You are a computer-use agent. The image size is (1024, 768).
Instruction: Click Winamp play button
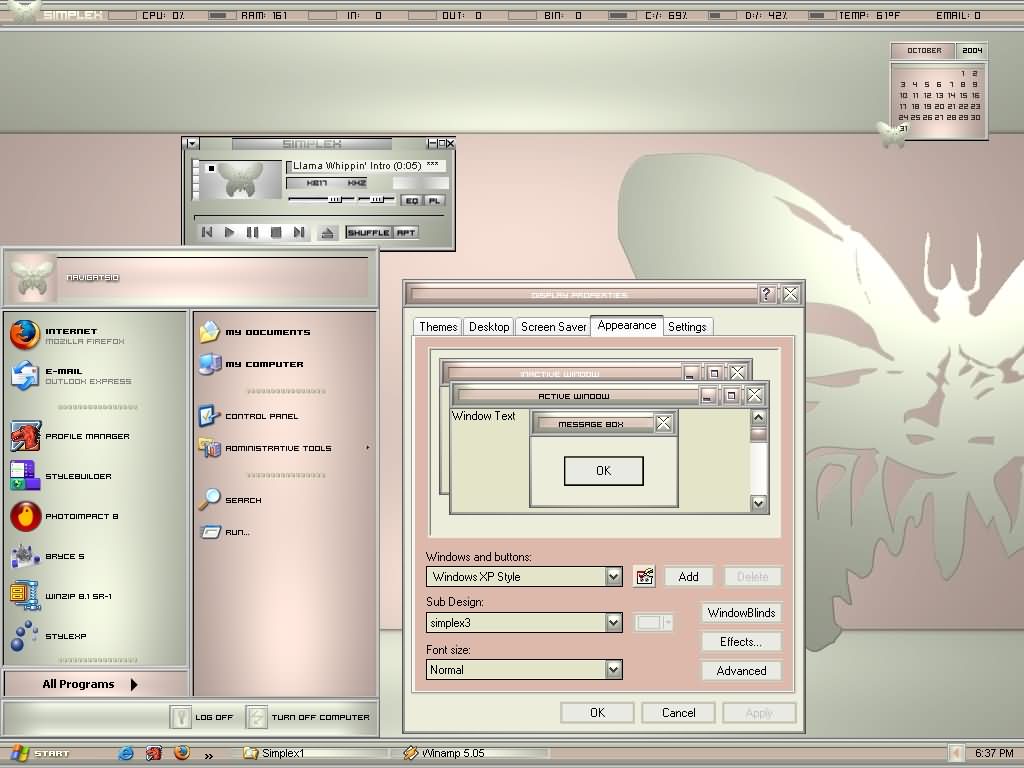(229, 232)
